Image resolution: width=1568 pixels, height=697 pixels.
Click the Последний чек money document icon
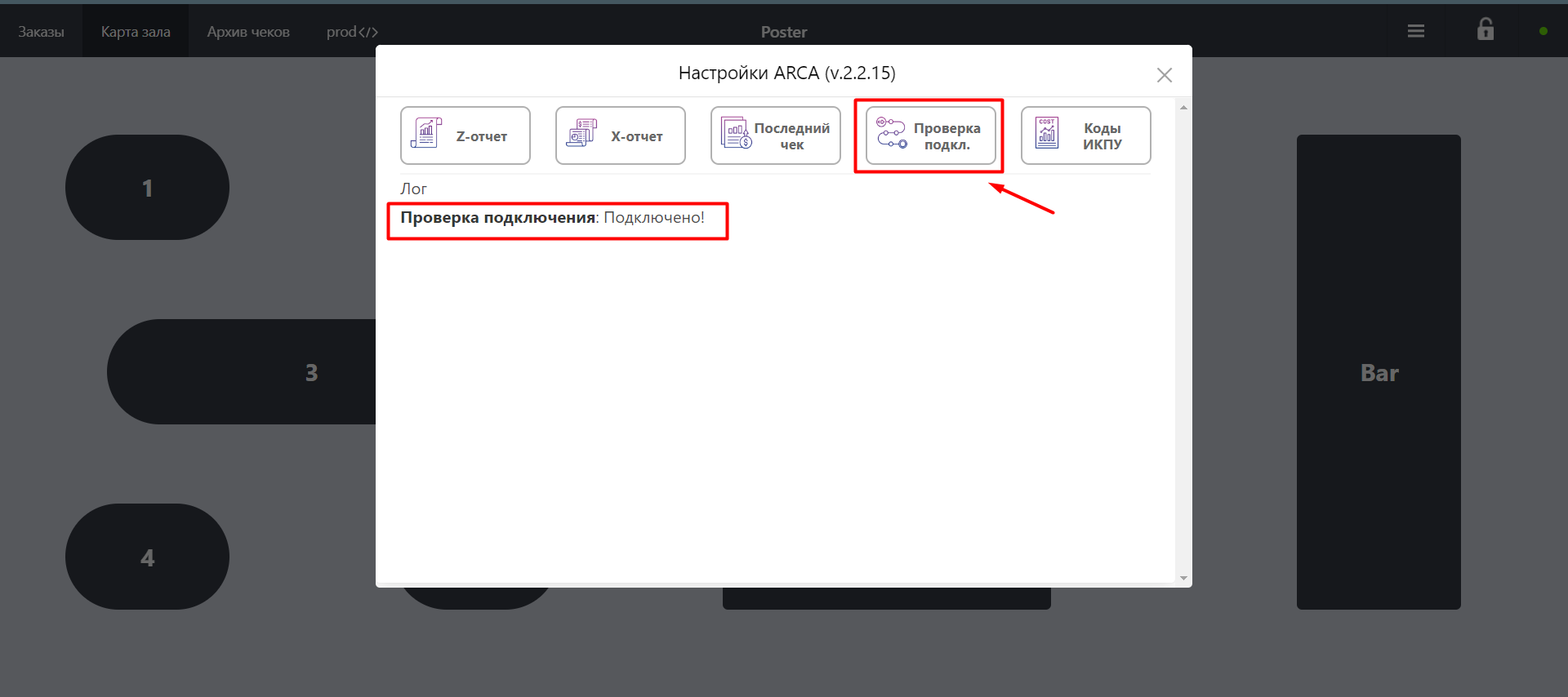pos(736,133)
